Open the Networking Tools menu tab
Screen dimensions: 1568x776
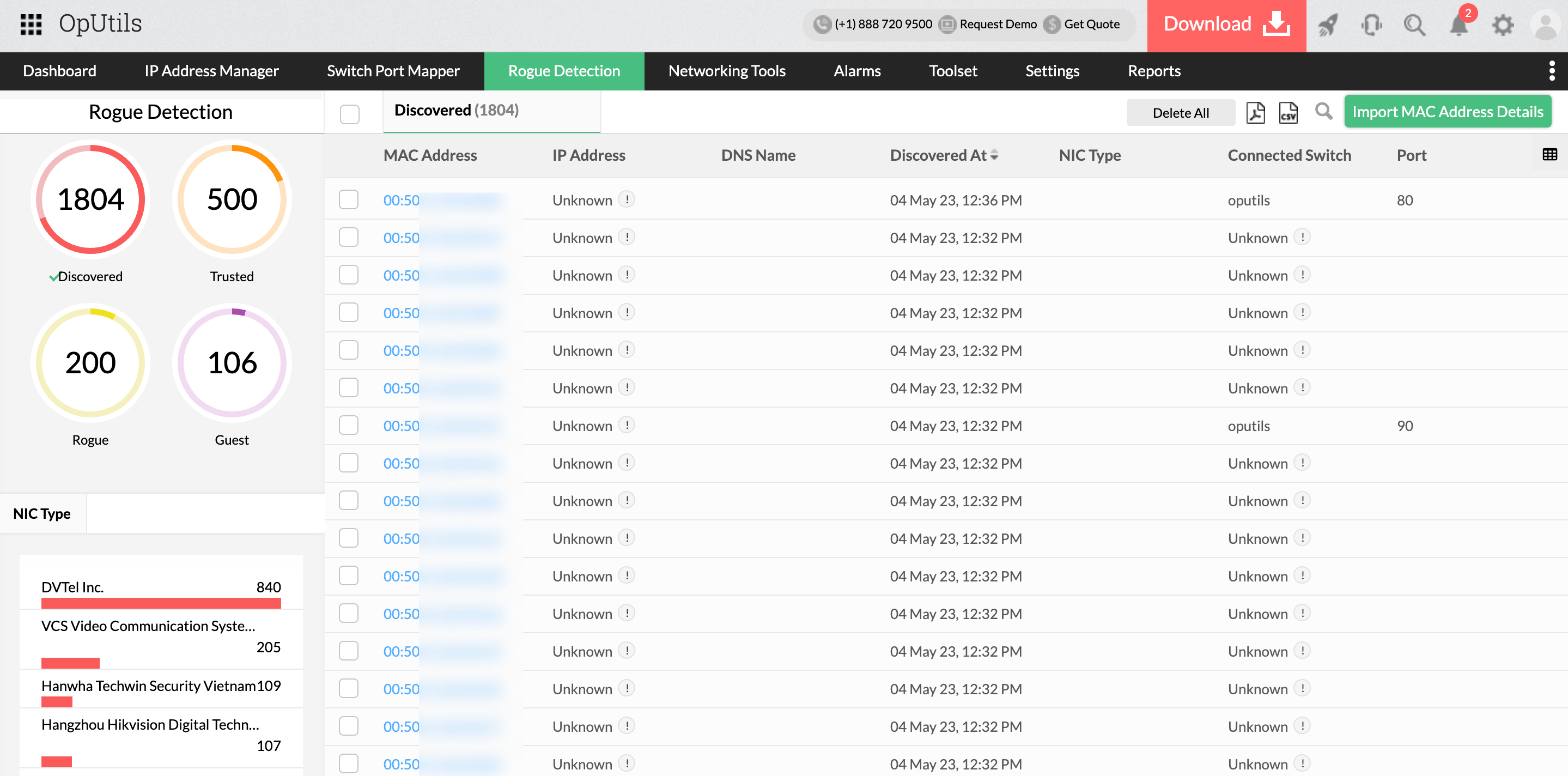coord(726,71)
